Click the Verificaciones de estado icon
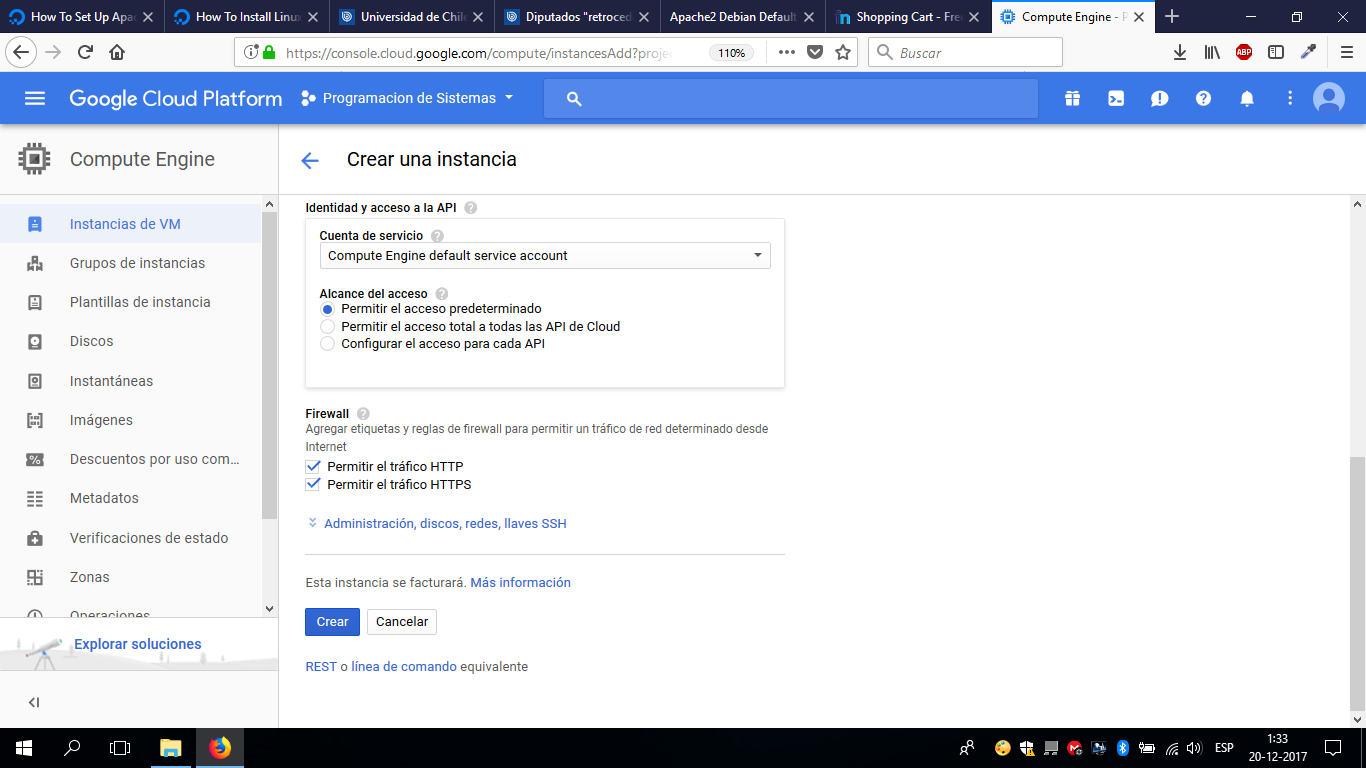 35,538
